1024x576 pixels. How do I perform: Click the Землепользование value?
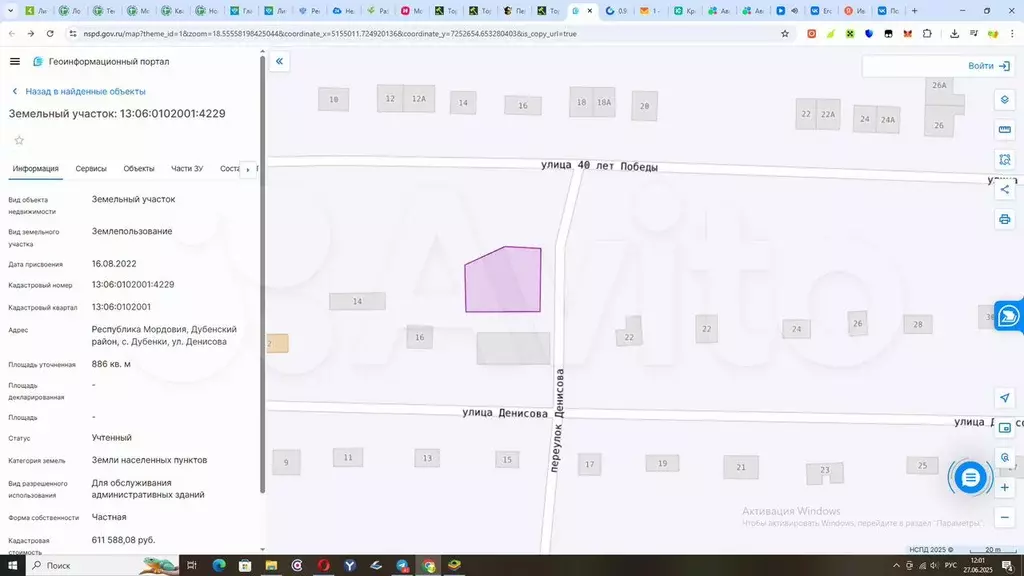[x=132, y=231]
